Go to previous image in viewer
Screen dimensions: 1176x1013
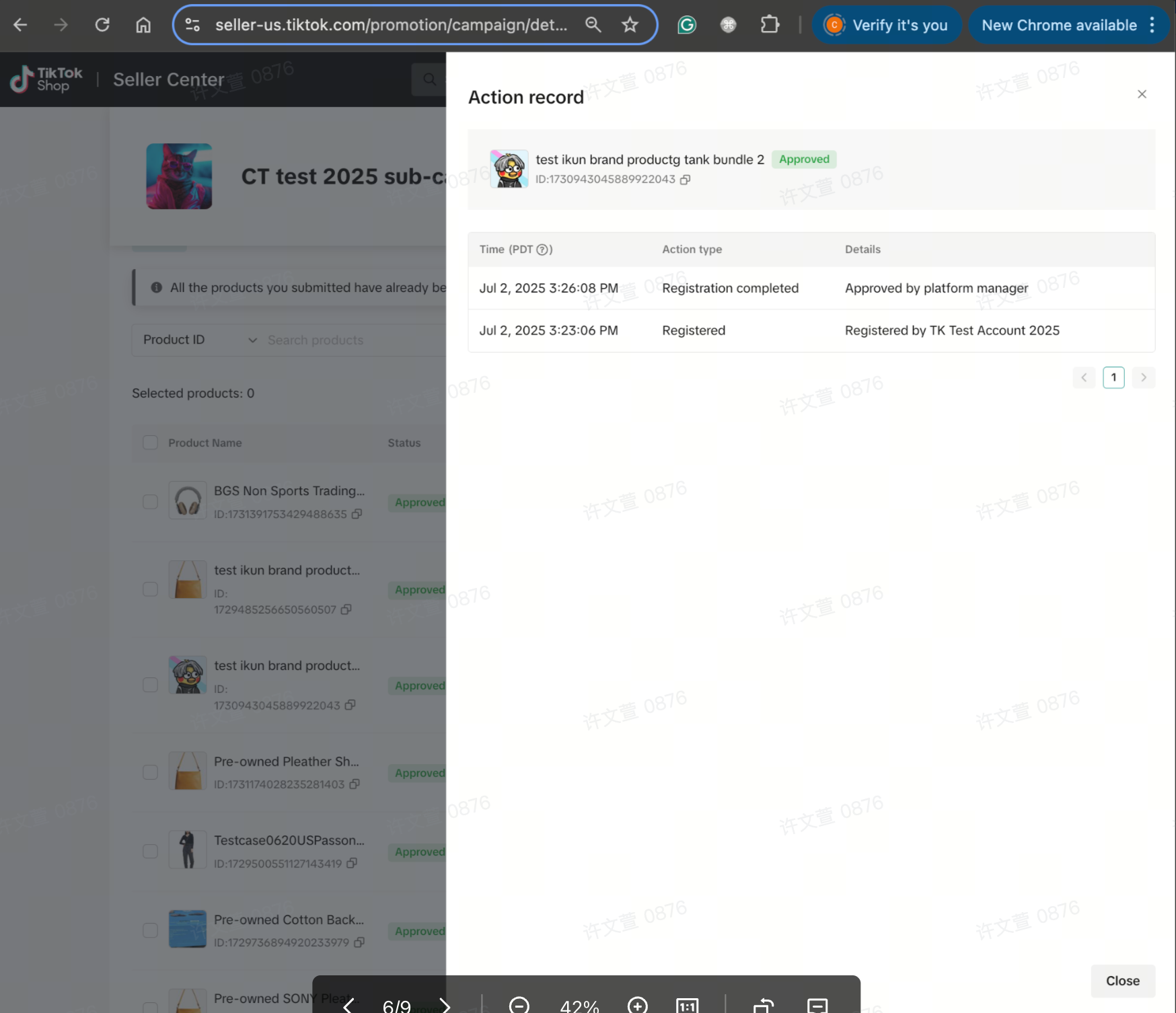coord(348,1006)
